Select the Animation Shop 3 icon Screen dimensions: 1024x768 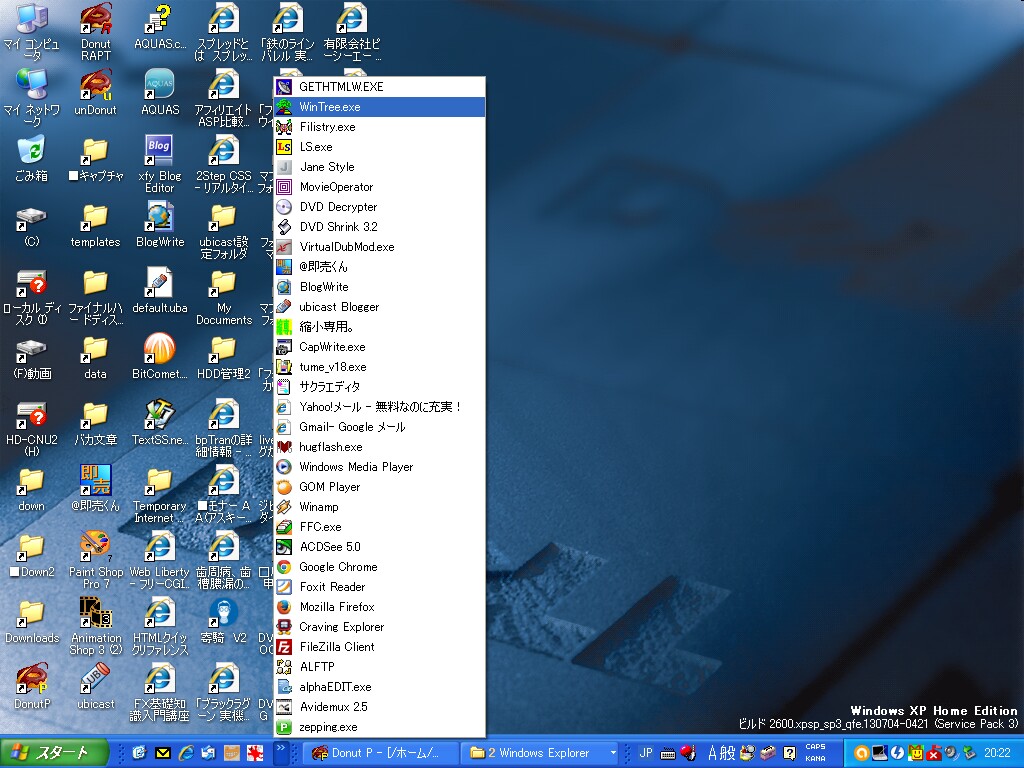tap(96, 626)
